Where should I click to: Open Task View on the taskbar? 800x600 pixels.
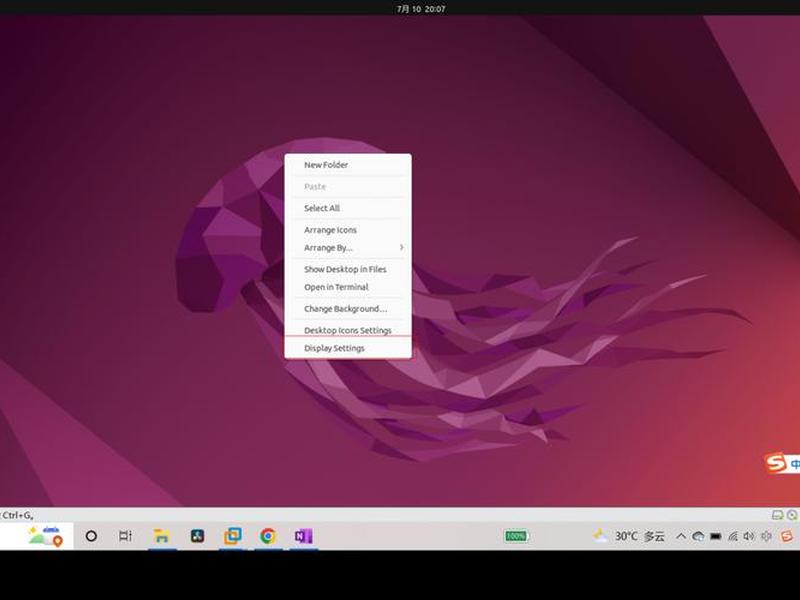click(x=126, y=536)
